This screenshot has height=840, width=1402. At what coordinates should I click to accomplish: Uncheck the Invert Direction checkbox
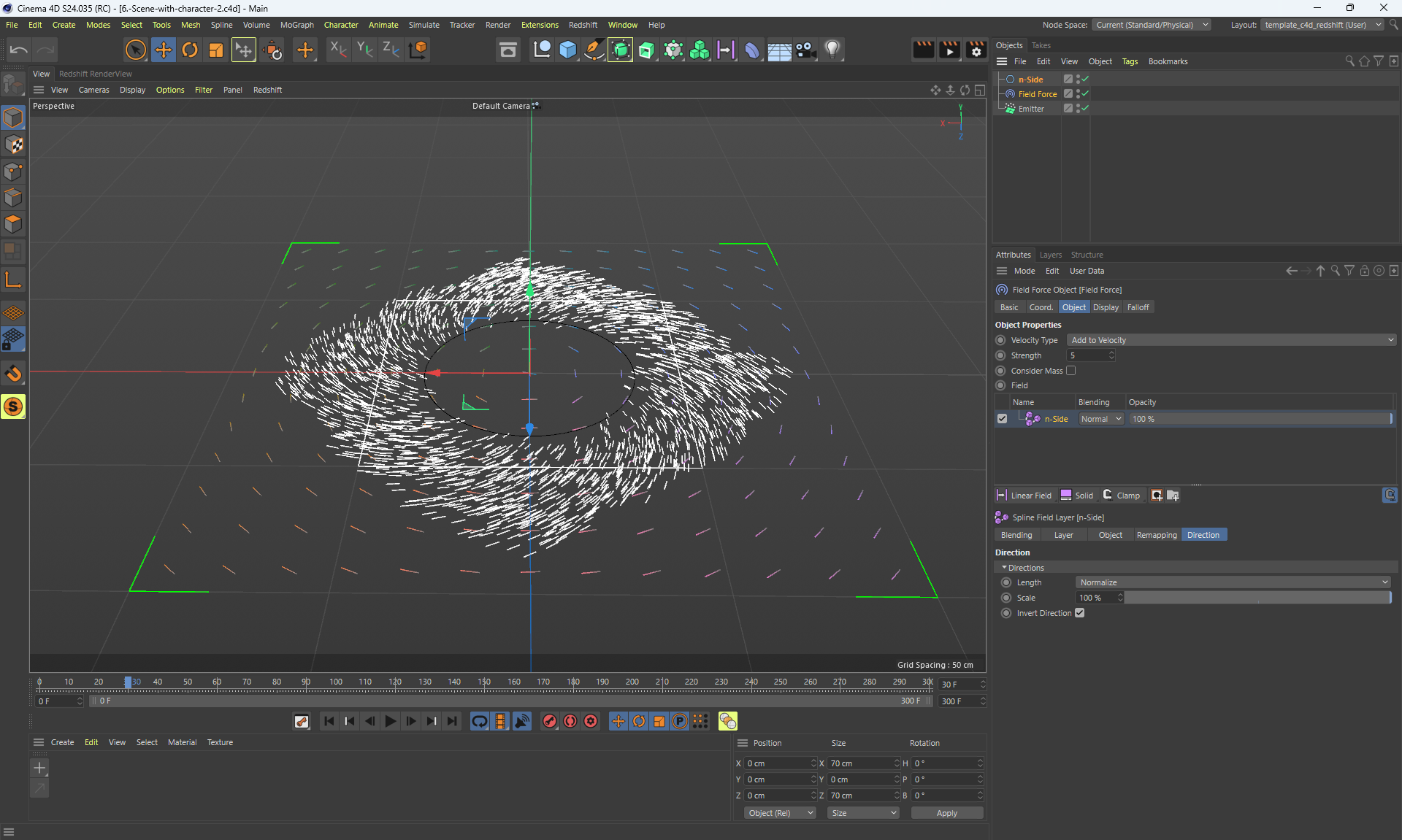(x=1079, y=613)
